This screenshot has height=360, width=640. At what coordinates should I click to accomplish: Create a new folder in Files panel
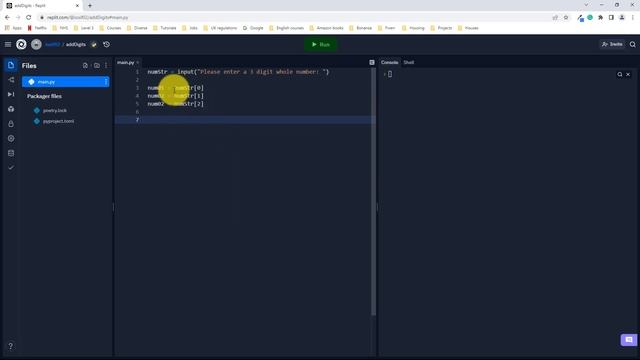tap(97, 66)
